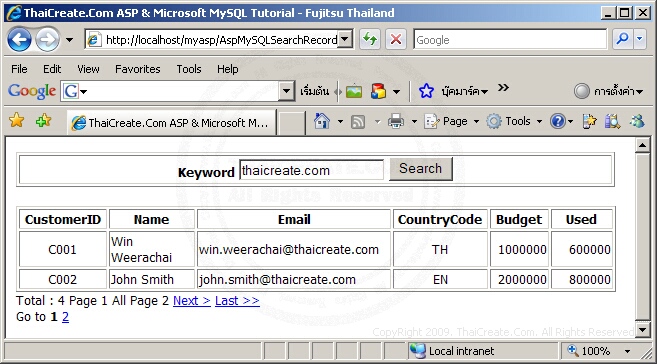Stop loading with the red X button
Screen dimensions: 657x364
pos(396,39)
